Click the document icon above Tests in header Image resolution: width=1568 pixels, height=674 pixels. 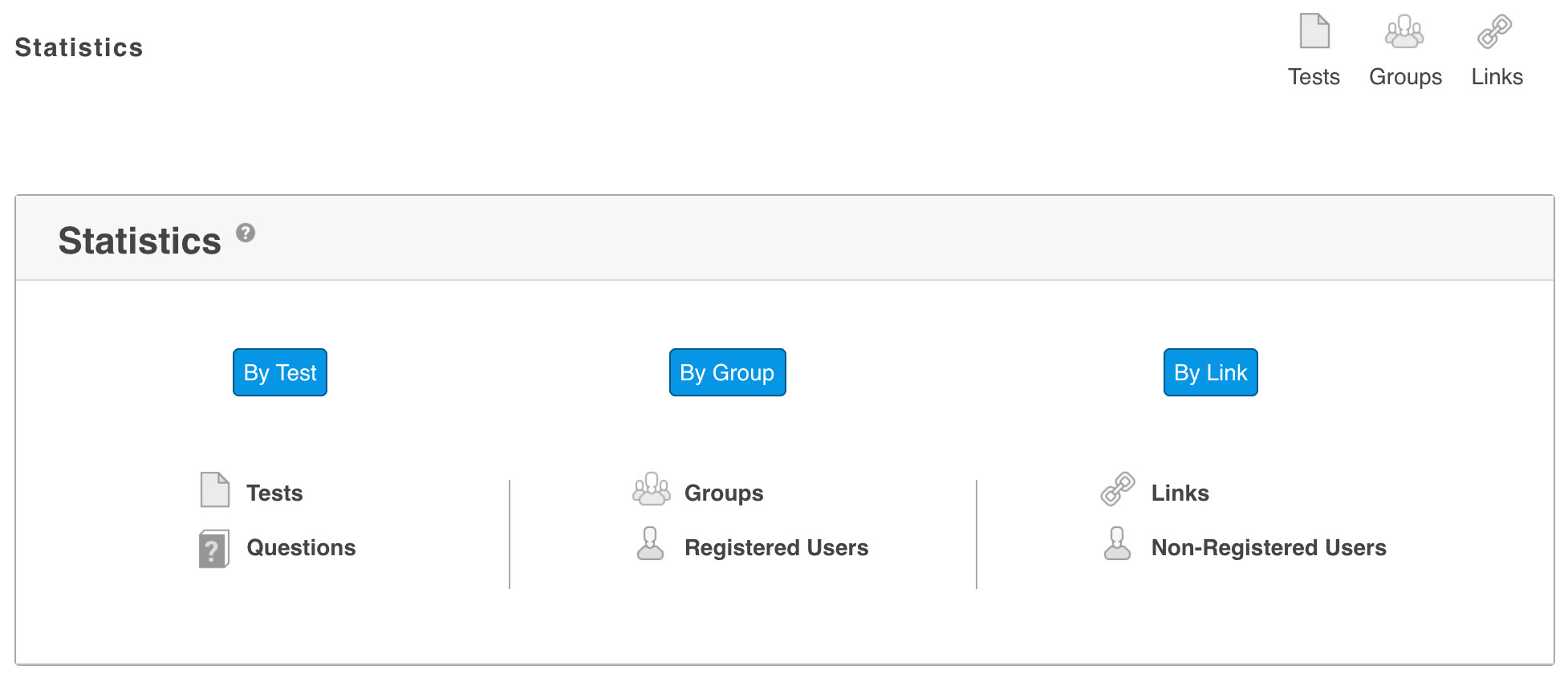pyautogui.click(x=1314, y=31)
